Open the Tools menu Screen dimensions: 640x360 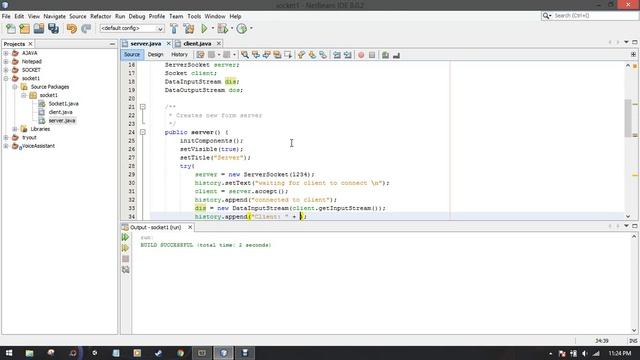pyautogui.click(x=194, y=16)
